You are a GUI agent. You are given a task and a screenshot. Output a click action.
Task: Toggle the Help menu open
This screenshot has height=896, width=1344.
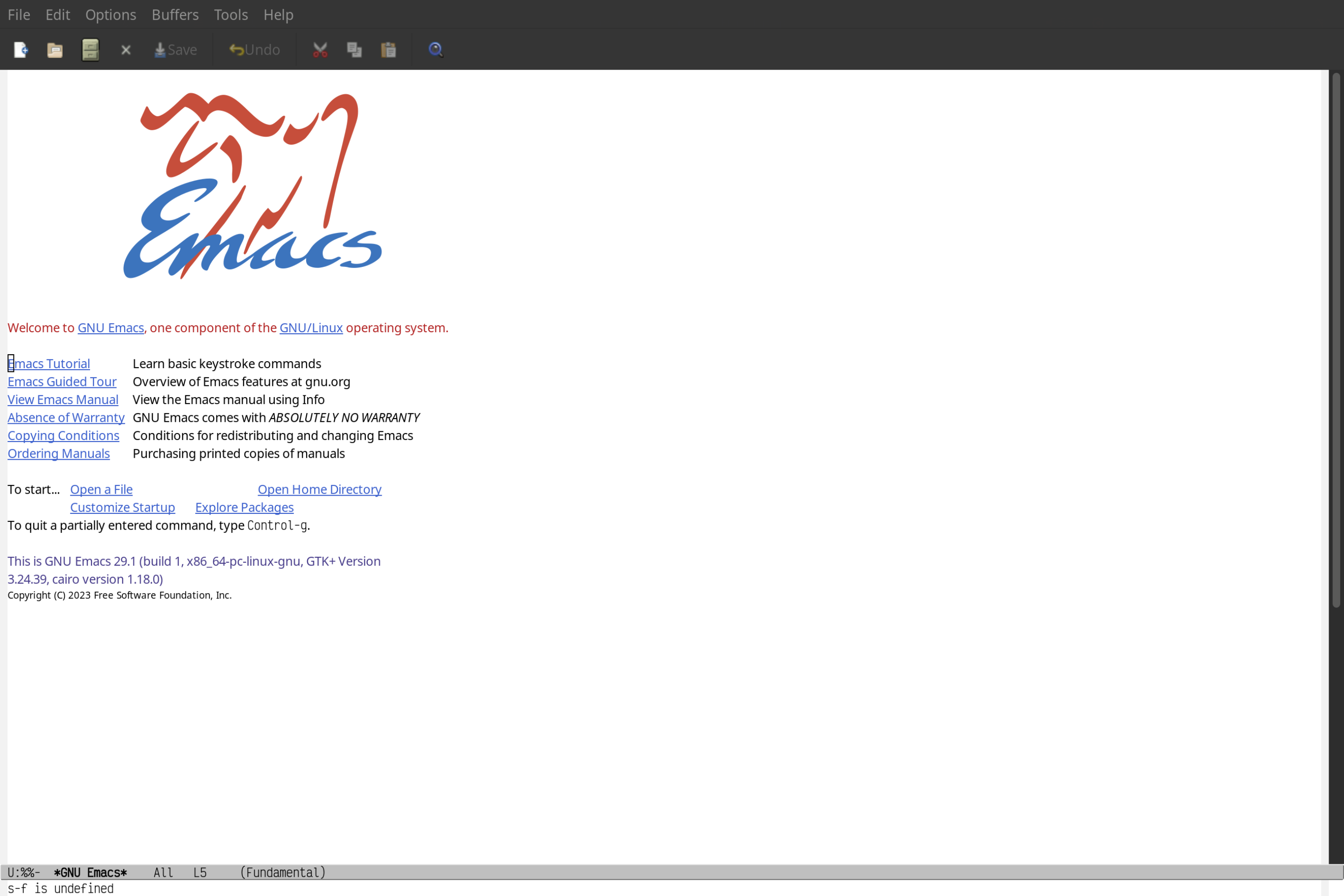point(278,14)
